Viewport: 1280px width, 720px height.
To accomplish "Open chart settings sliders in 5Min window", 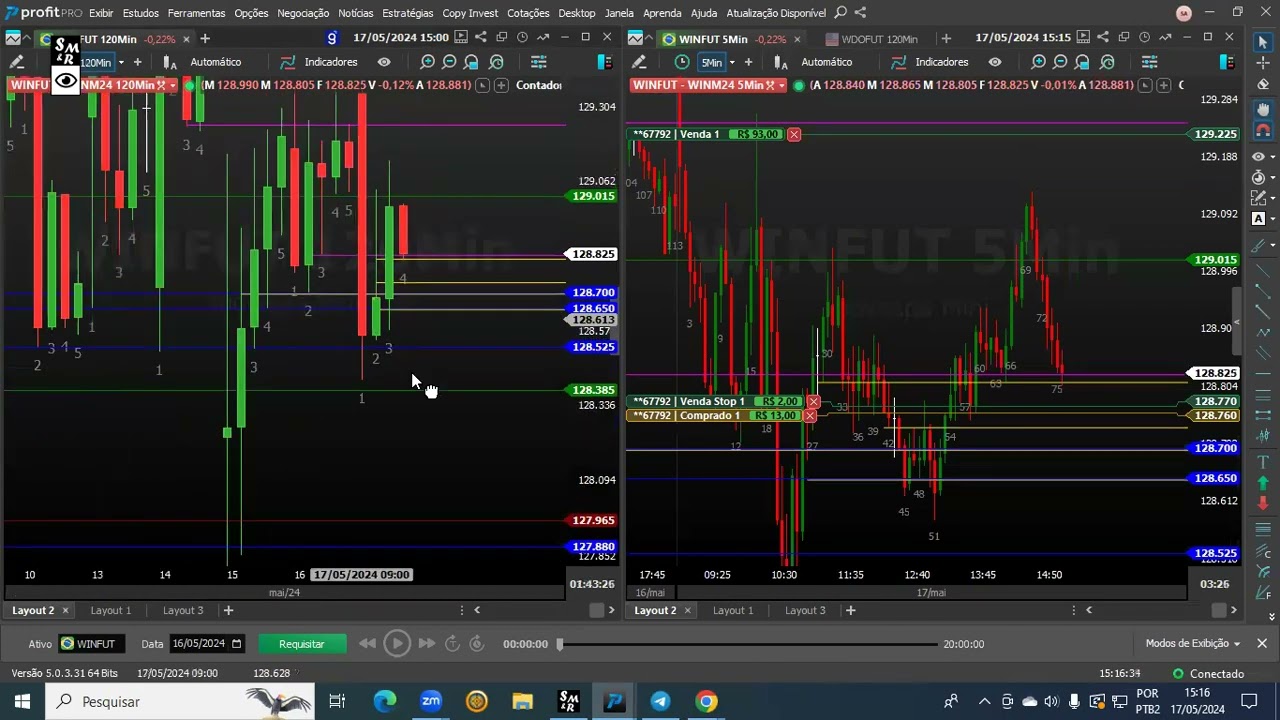I will pos(1149,62).
